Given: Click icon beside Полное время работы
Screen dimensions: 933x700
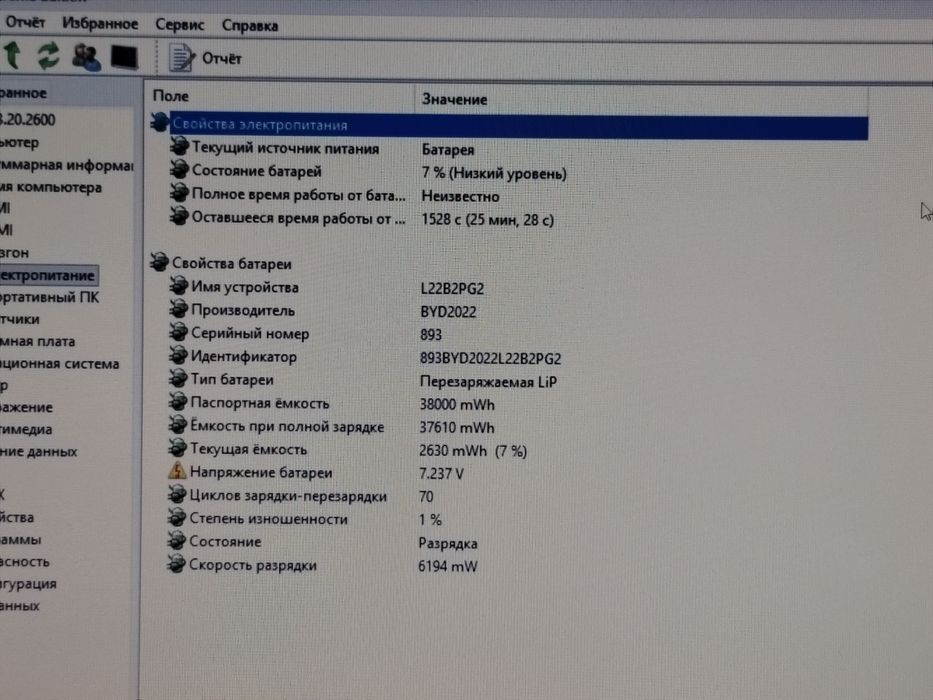Looking at the screenshot, I should [179, 192].
